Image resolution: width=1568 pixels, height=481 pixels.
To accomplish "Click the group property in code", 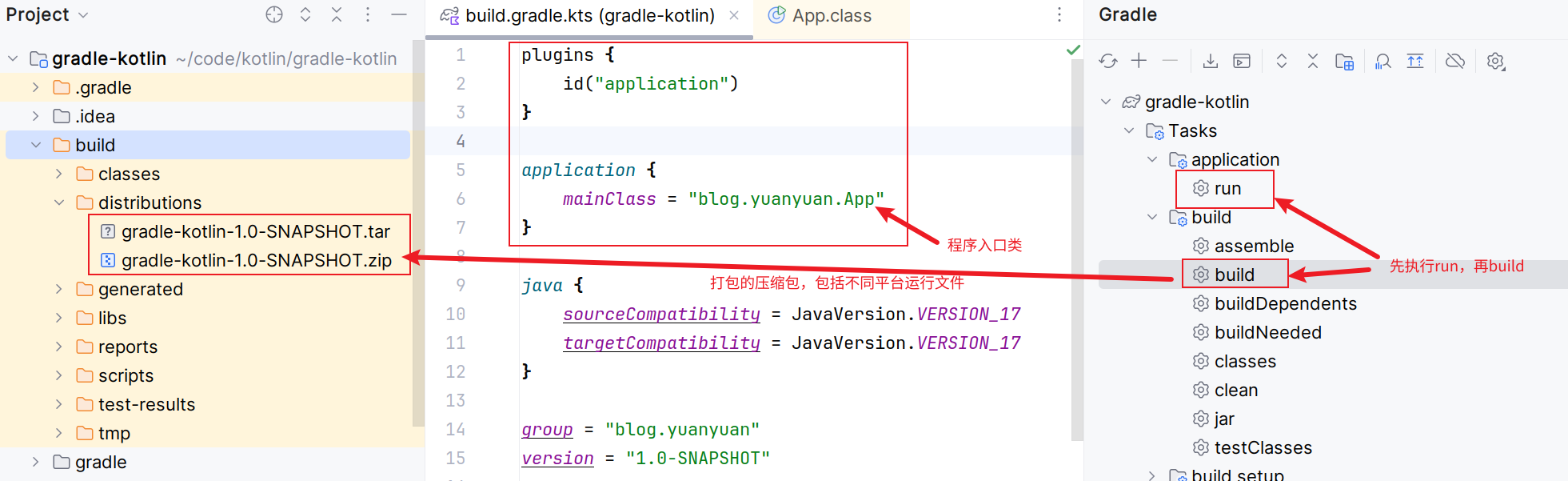I will click(x=547, y=429).
